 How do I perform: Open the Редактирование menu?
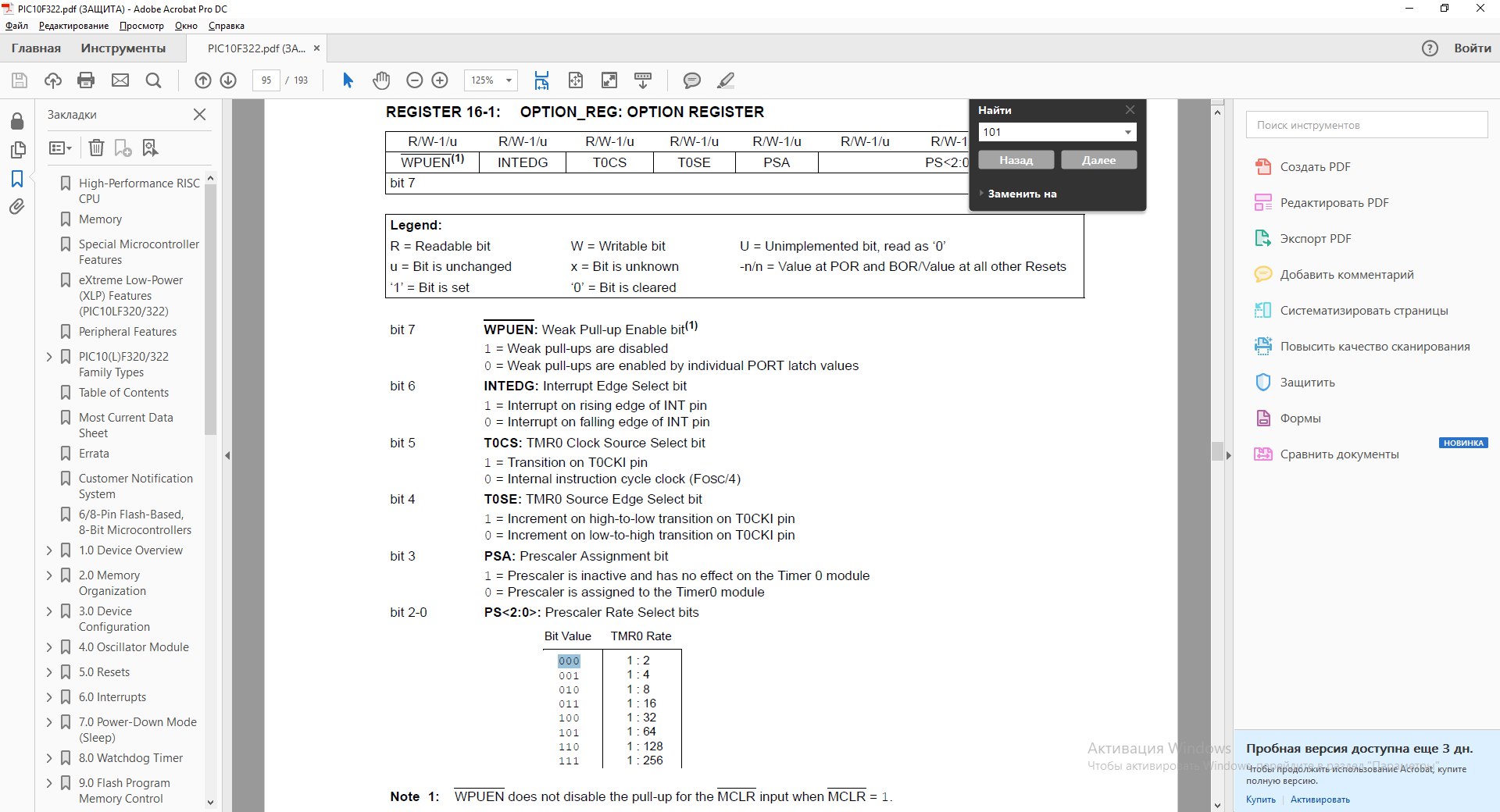(x=73, y=26)
